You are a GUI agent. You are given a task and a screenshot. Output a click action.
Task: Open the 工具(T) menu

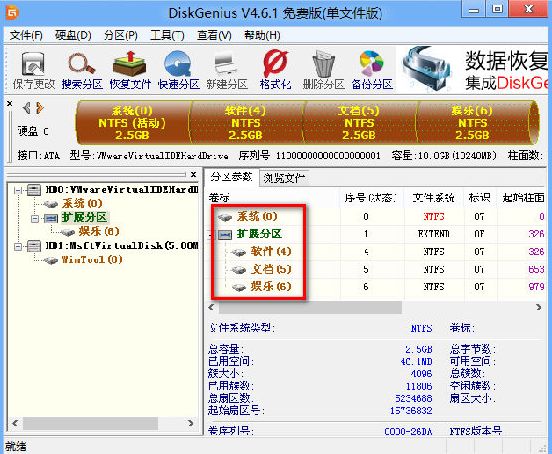167,35
